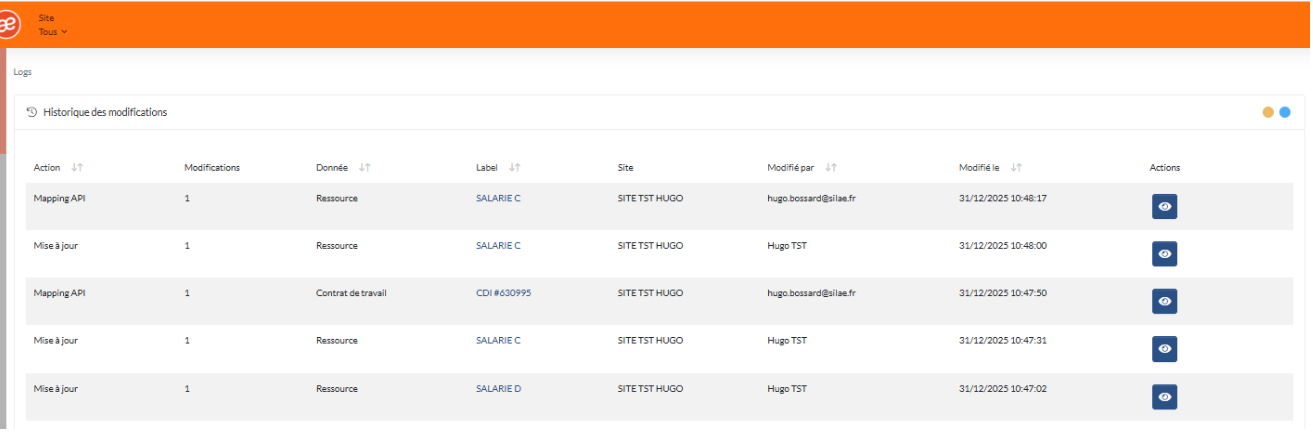This screenshot has width=1313, height=442.
Task: Sort by Modifié le column
Action: click(x=1016, y=168)
